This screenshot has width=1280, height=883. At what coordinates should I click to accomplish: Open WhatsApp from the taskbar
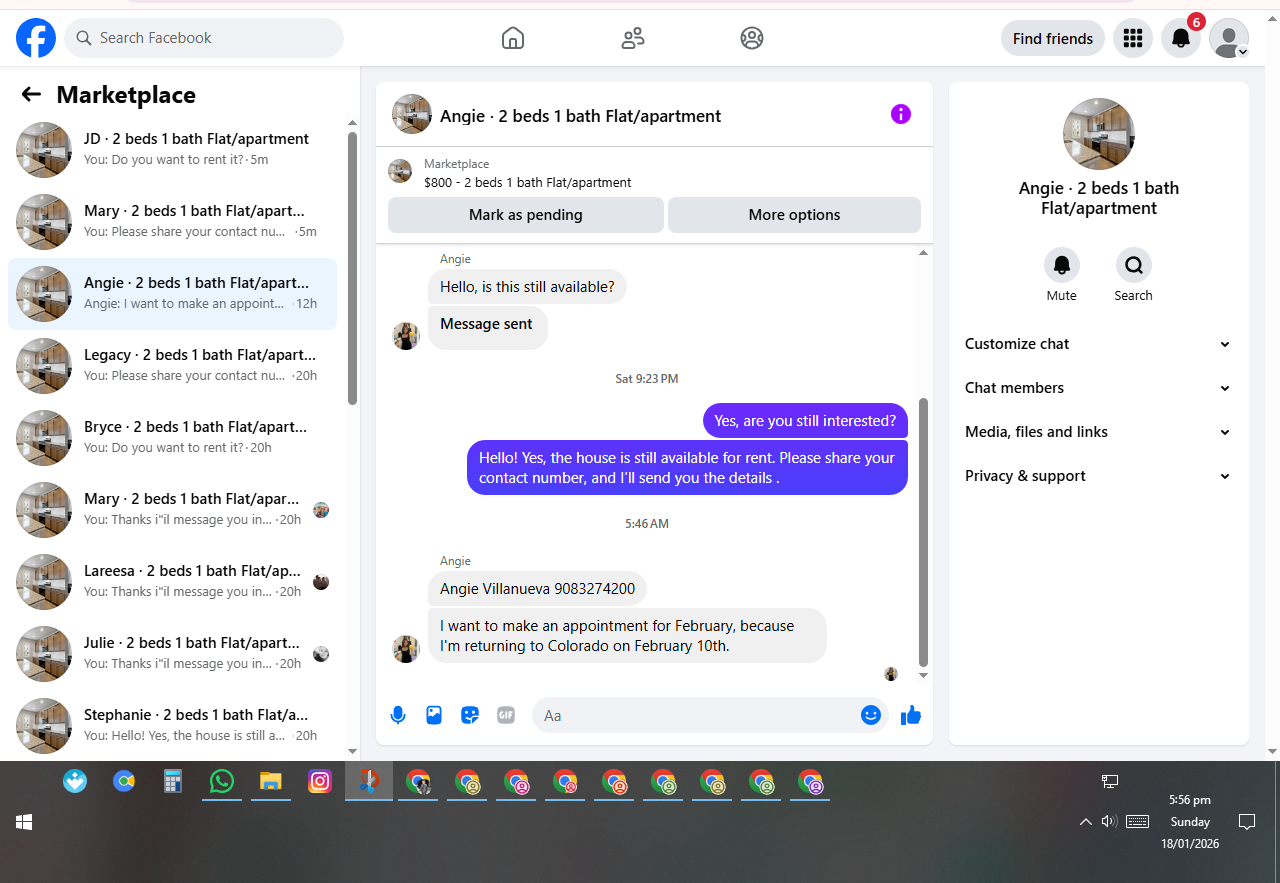[x=222, y=782]
